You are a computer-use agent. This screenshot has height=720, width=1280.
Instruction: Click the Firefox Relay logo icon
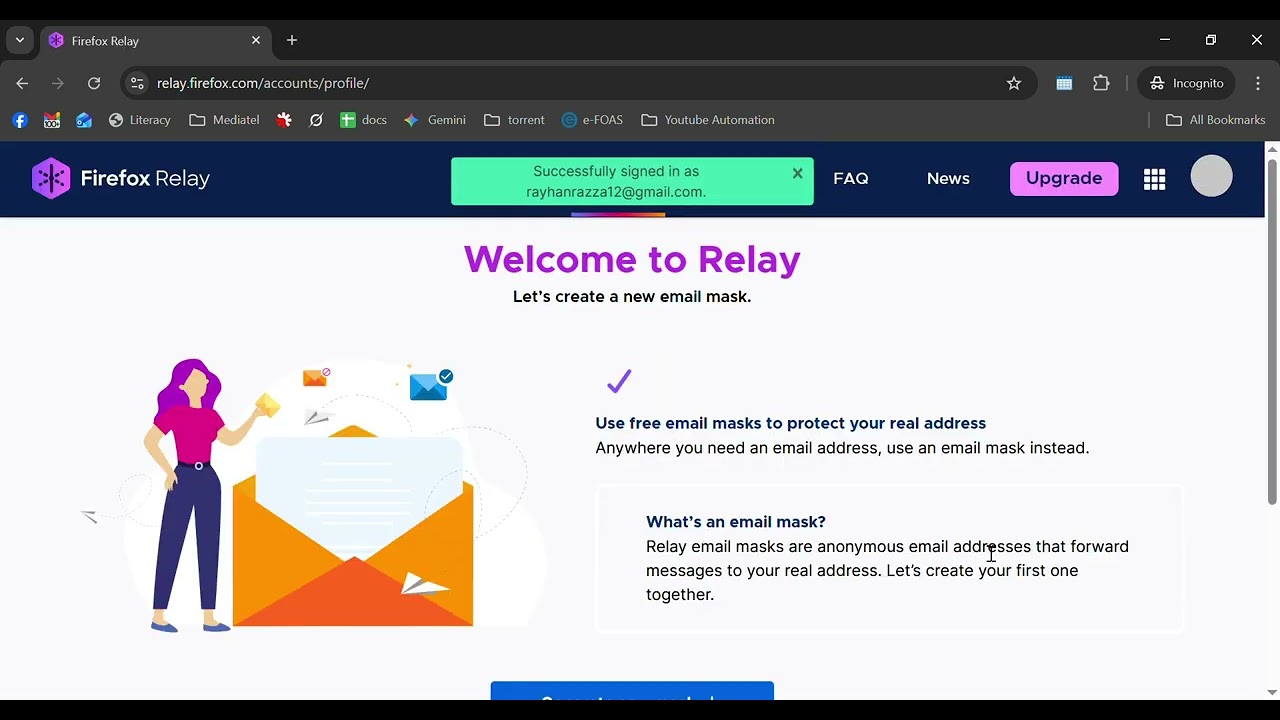(51, 179)
